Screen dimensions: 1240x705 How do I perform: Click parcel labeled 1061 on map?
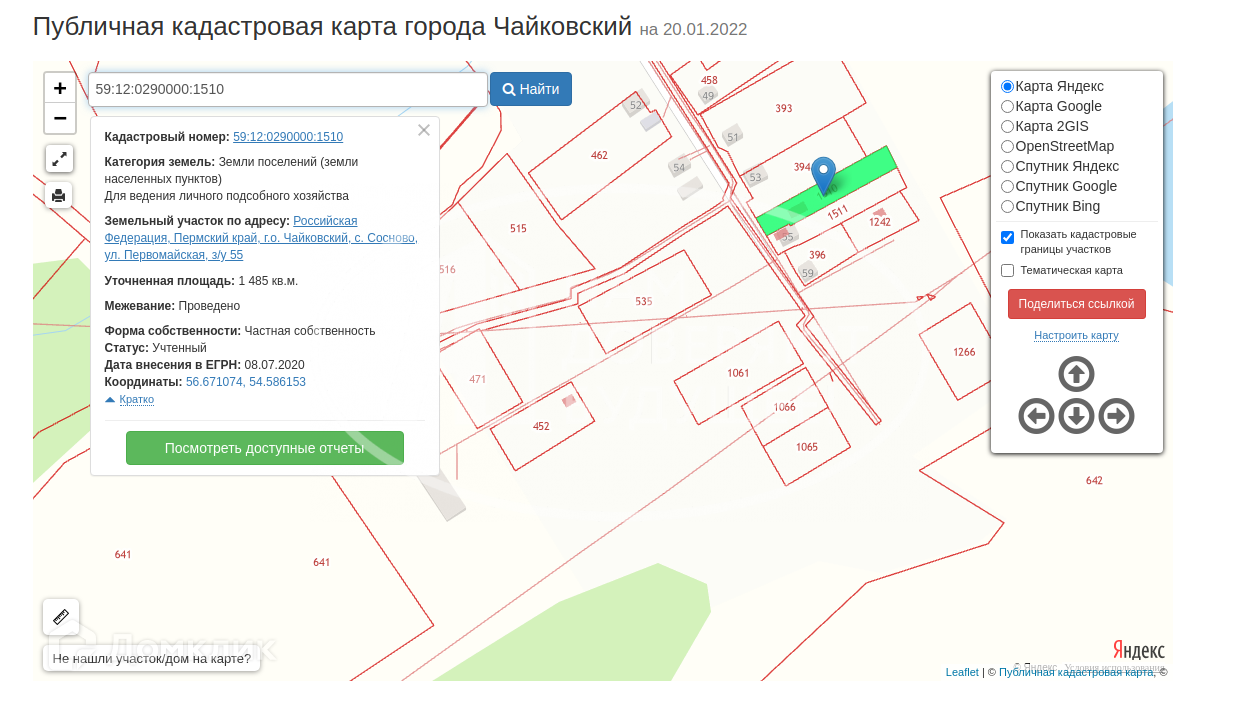(738, 373)
